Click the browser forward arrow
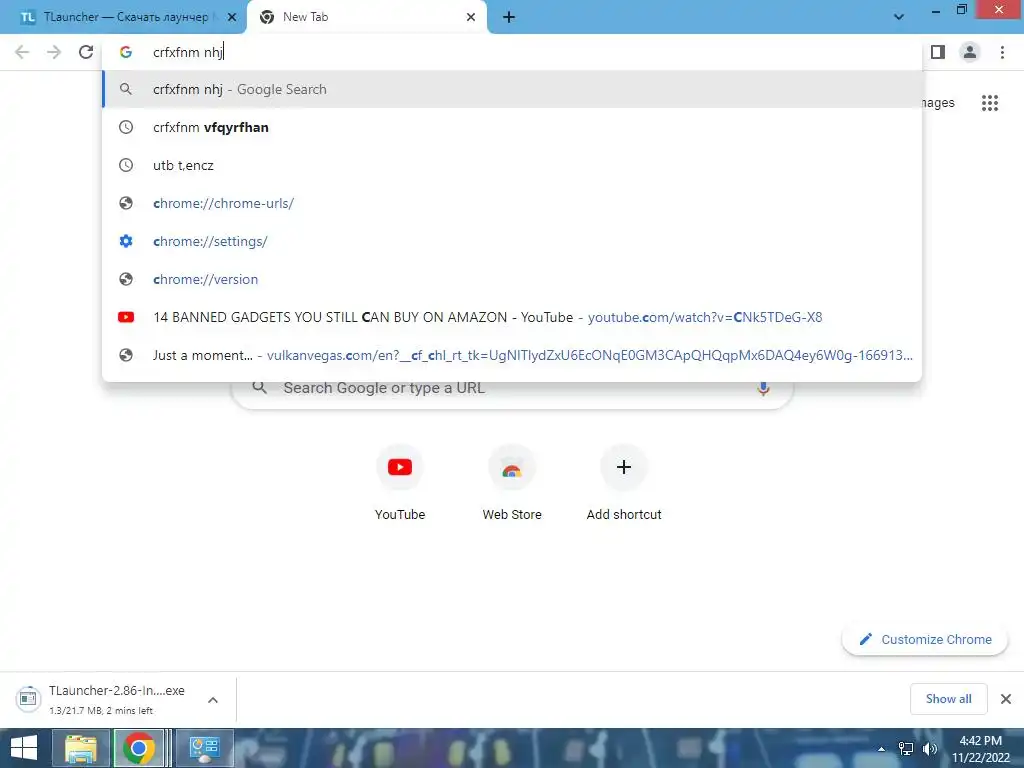The height and width of the screenshot is (768, 1024). [54, 52]
